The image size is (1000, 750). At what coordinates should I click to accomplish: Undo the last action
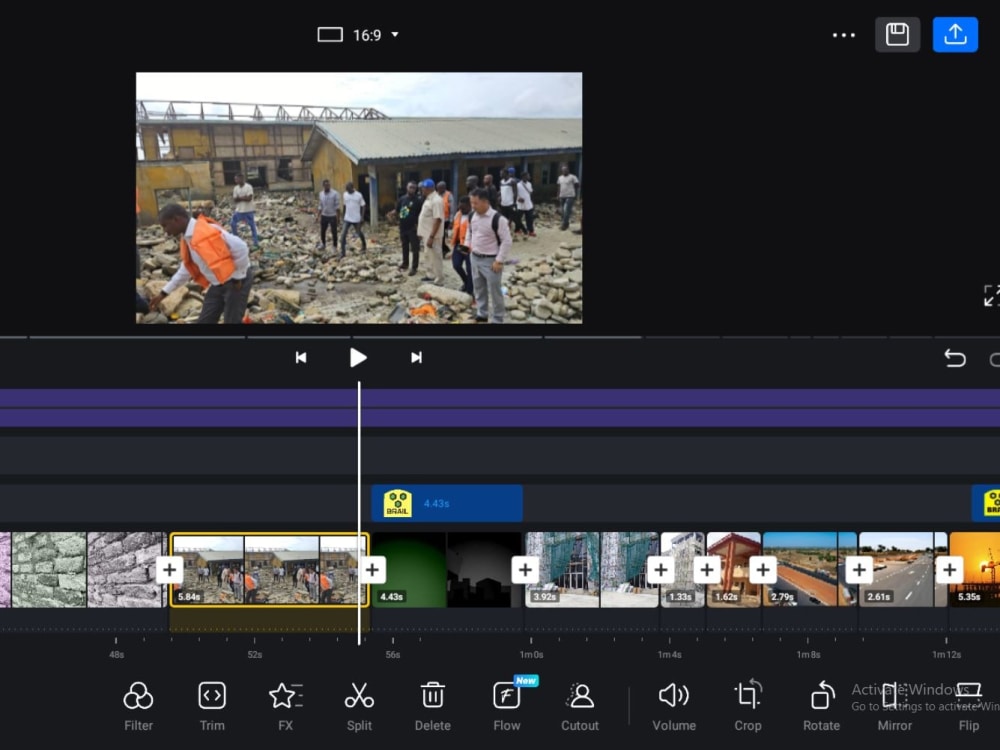coord(955,358)
